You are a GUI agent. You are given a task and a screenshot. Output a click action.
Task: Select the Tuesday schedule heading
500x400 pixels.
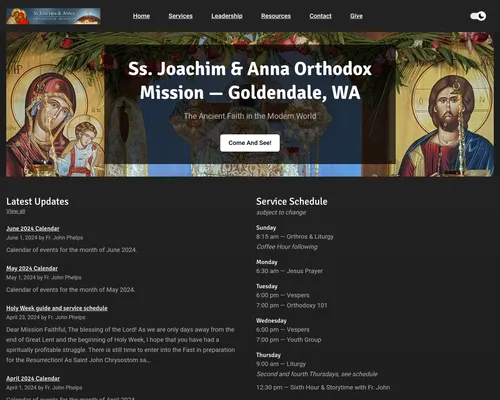pos(267,286)
